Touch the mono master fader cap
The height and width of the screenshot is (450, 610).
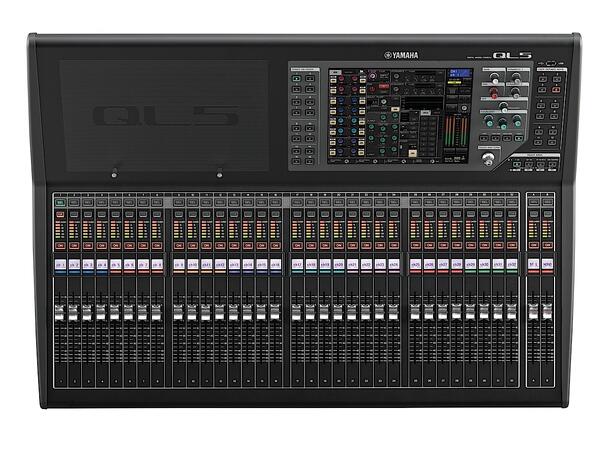pyautogui.click(x=547, y=312)
